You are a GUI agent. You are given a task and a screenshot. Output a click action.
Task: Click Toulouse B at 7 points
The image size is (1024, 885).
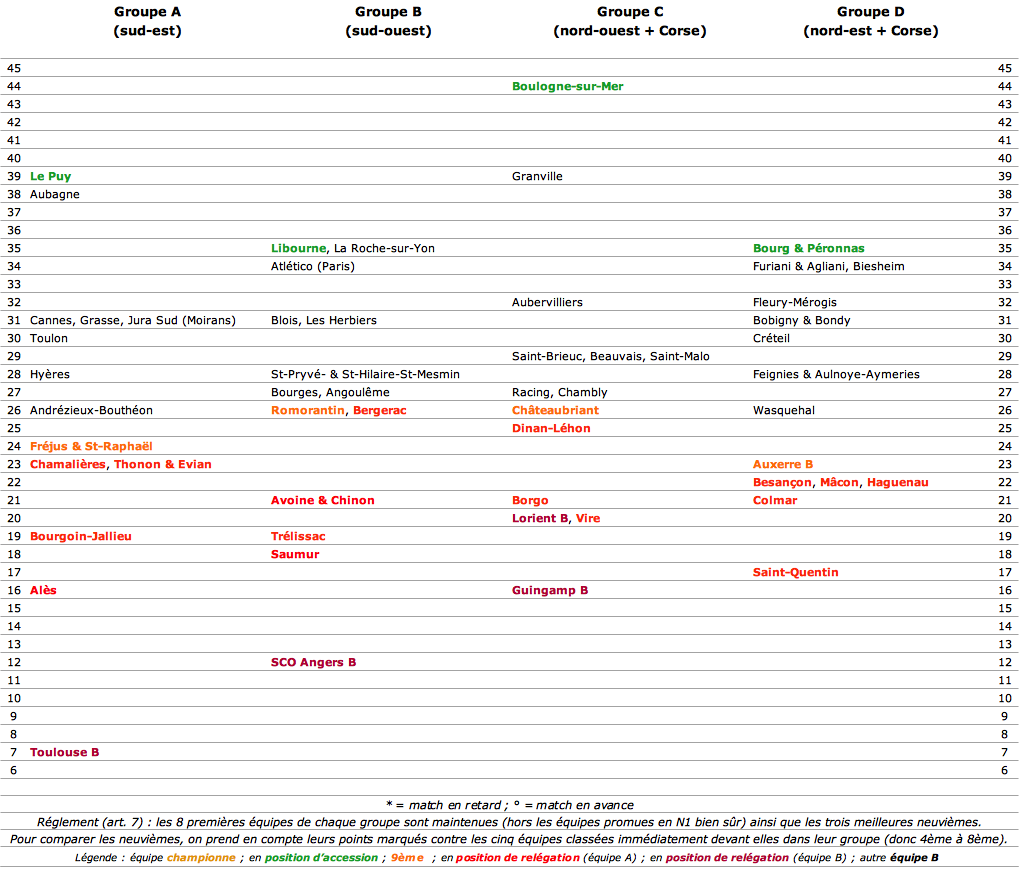click(65, 752)
